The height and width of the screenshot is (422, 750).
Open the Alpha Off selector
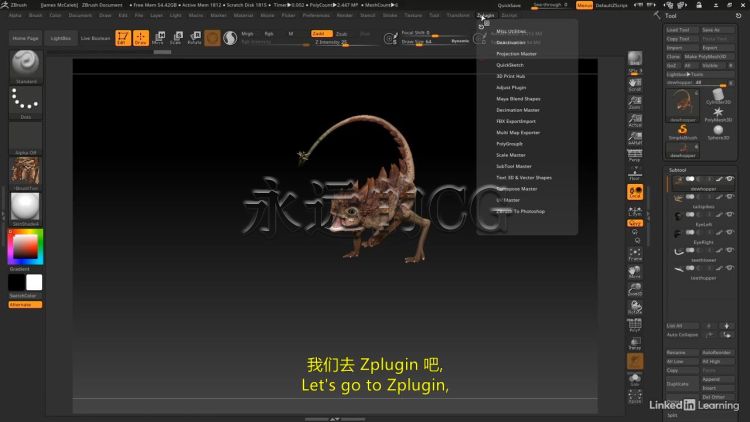[25, 136]
